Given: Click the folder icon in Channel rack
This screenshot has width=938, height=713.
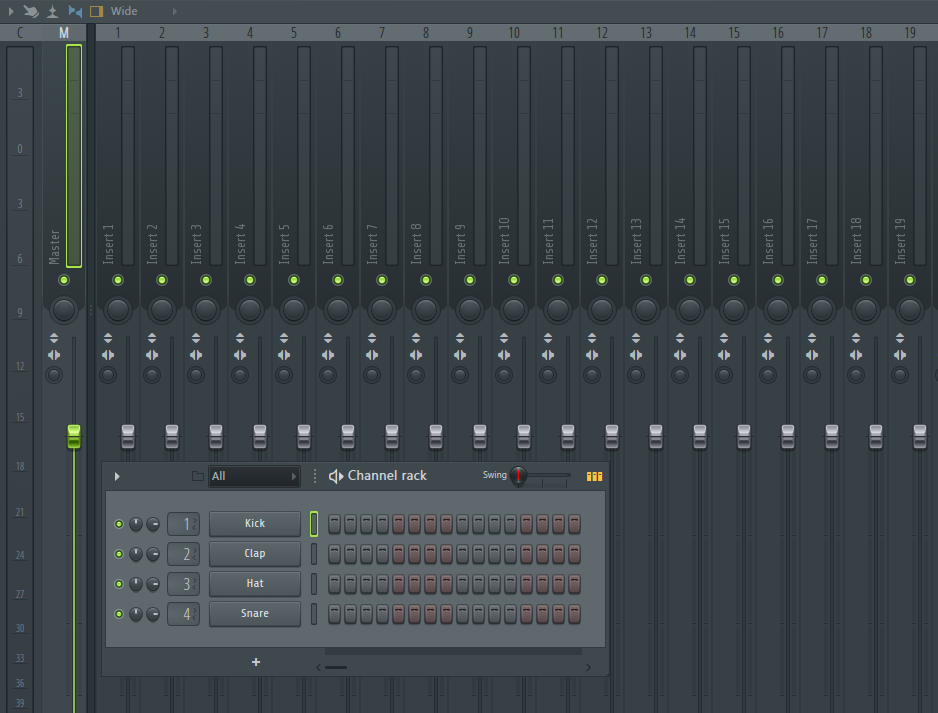Looking at the screenshot, I should click(197, 476).
